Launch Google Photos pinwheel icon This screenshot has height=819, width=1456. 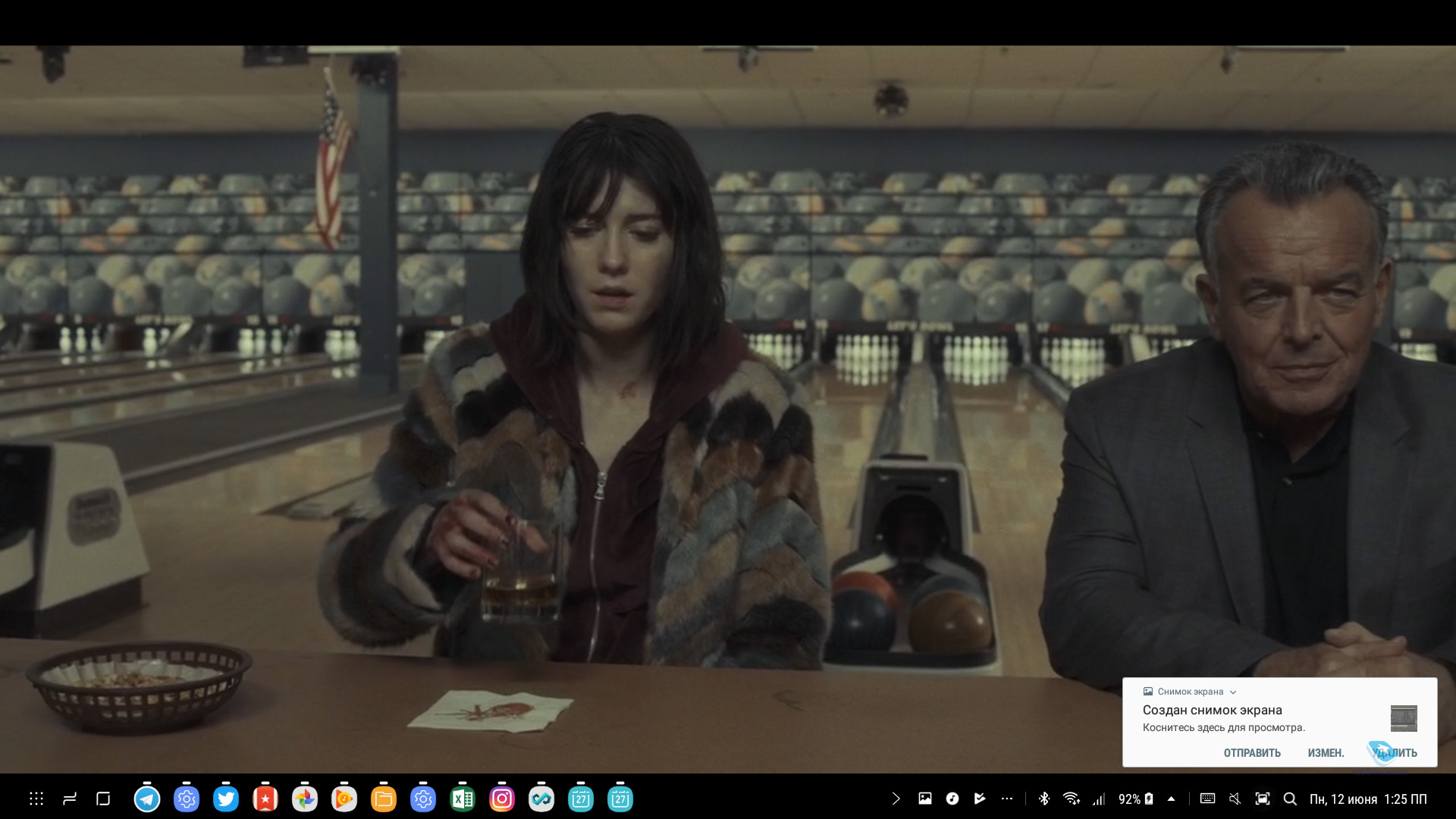pos(305,799)
